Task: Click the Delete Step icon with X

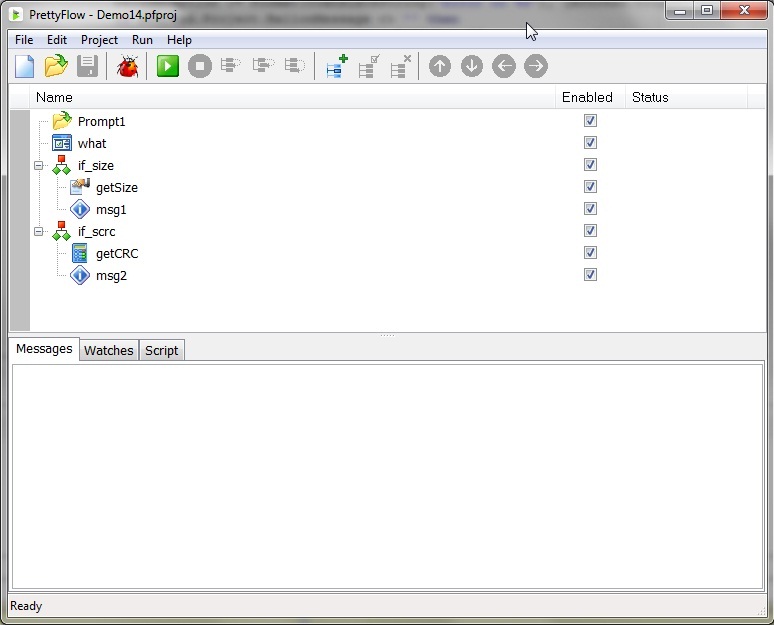Action: click(400, 66)
